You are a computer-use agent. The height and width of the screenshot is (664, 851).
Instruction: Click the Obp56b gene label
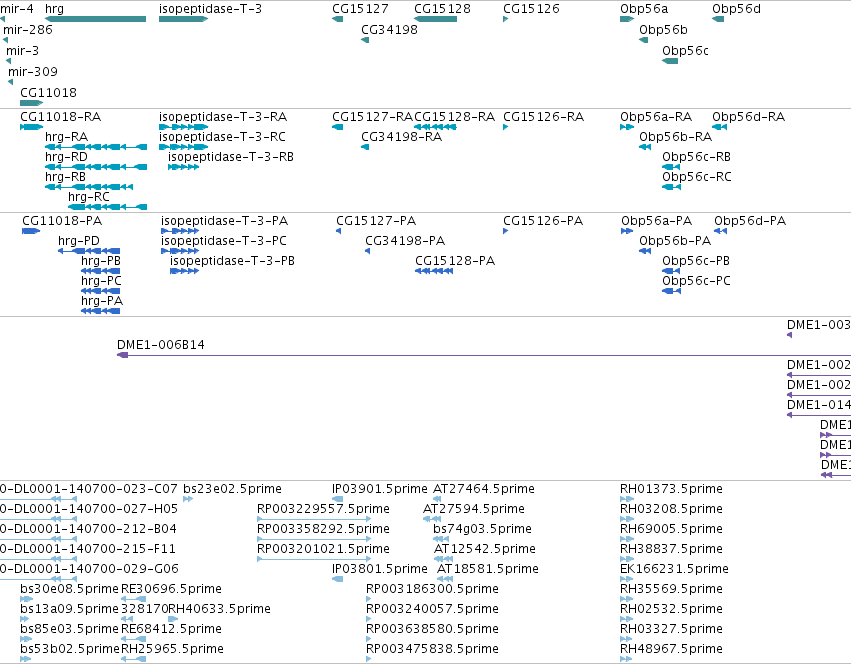663,29
